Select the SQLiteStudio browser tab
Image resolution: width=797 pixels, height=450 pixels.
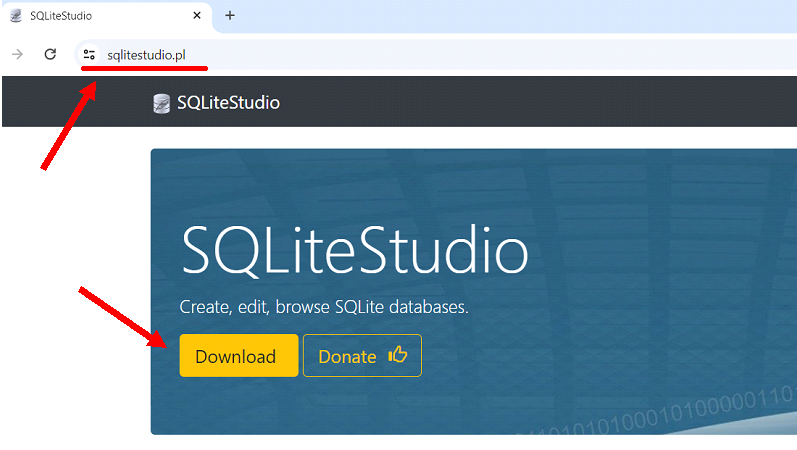click(x=106, y=16)
